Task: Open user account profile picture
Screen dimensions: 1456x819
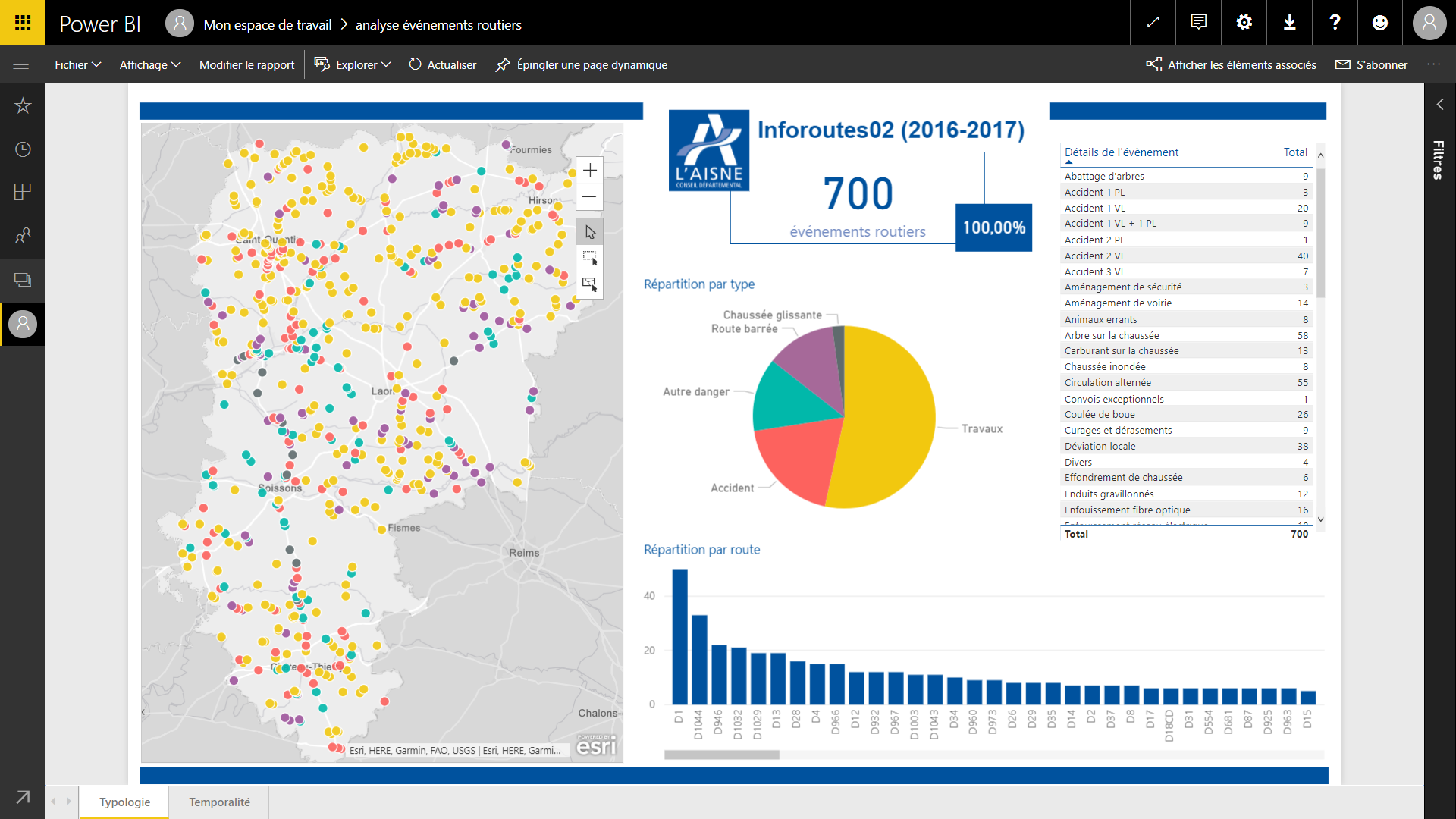Action: click(x=1429, y=23)
